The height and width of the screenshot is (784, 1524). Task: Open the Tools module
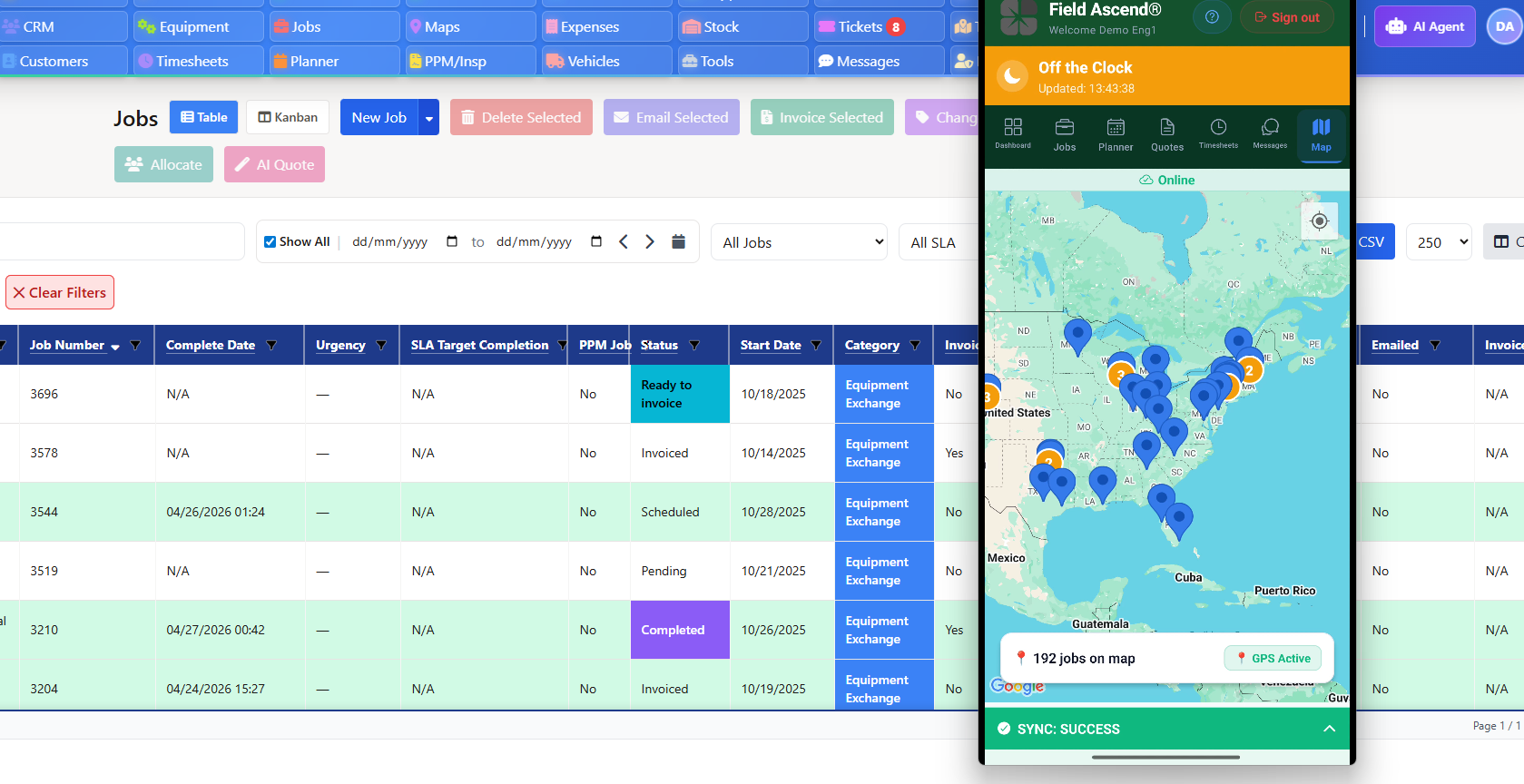pos(742,61)
